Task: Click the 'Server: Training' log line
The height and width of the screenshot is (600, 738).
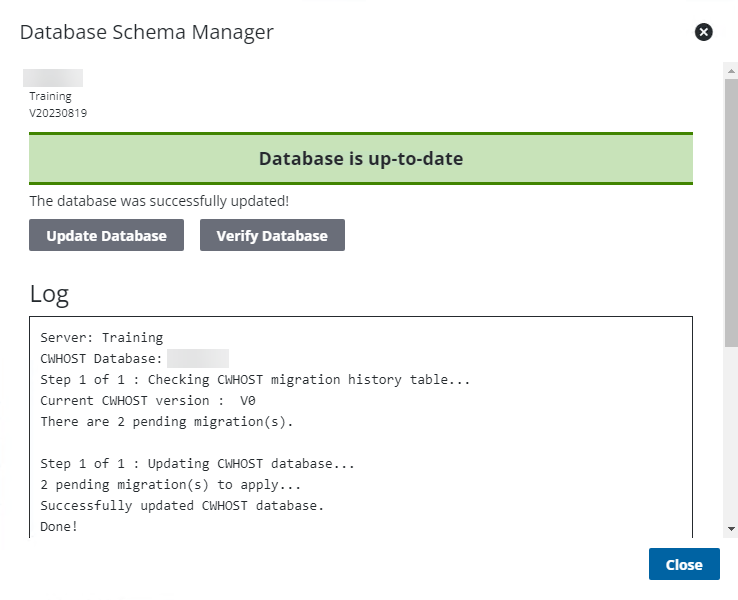Action: coord(101,338)
